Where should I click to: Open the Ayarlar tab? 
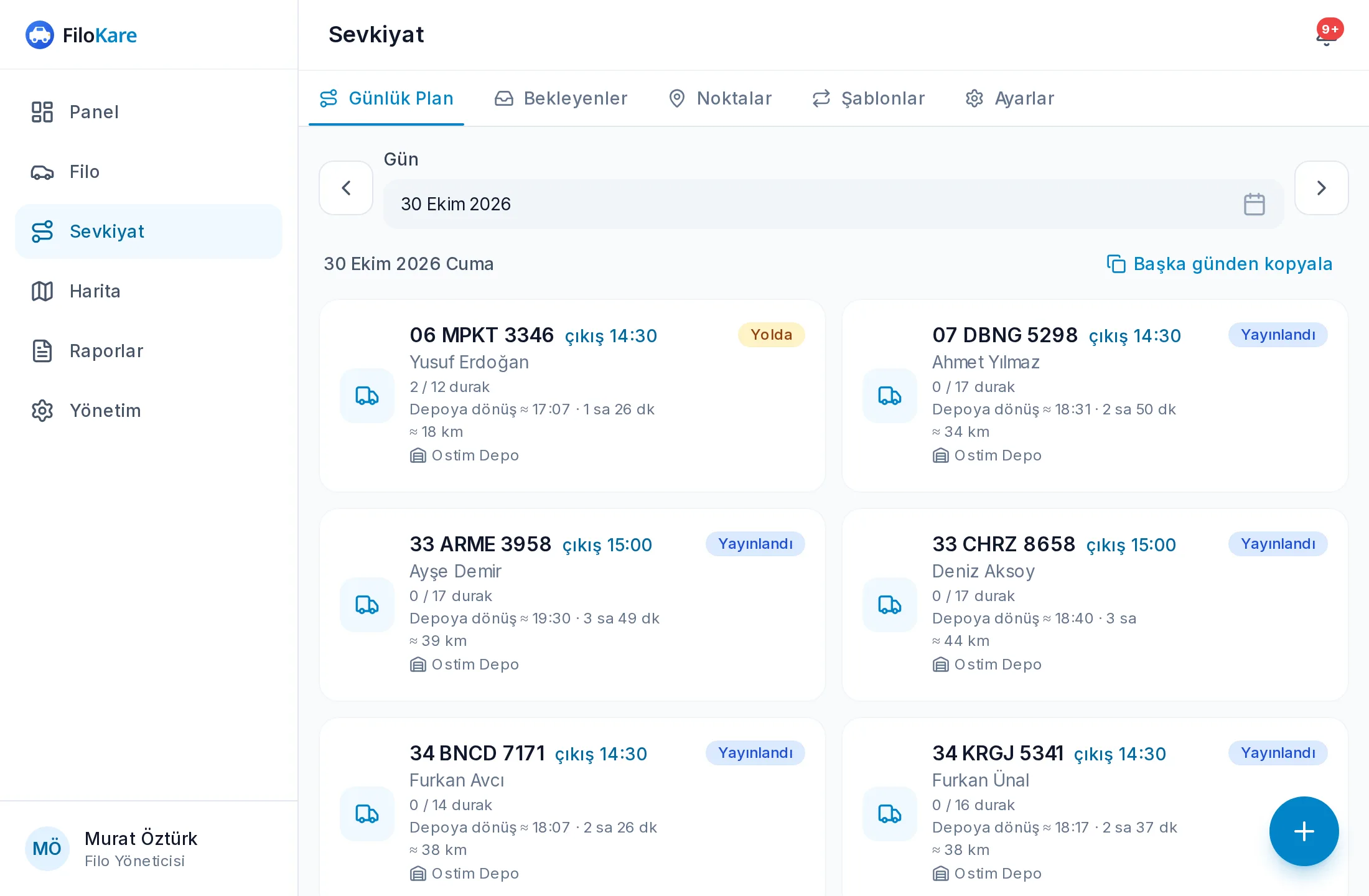[1009, 98]
